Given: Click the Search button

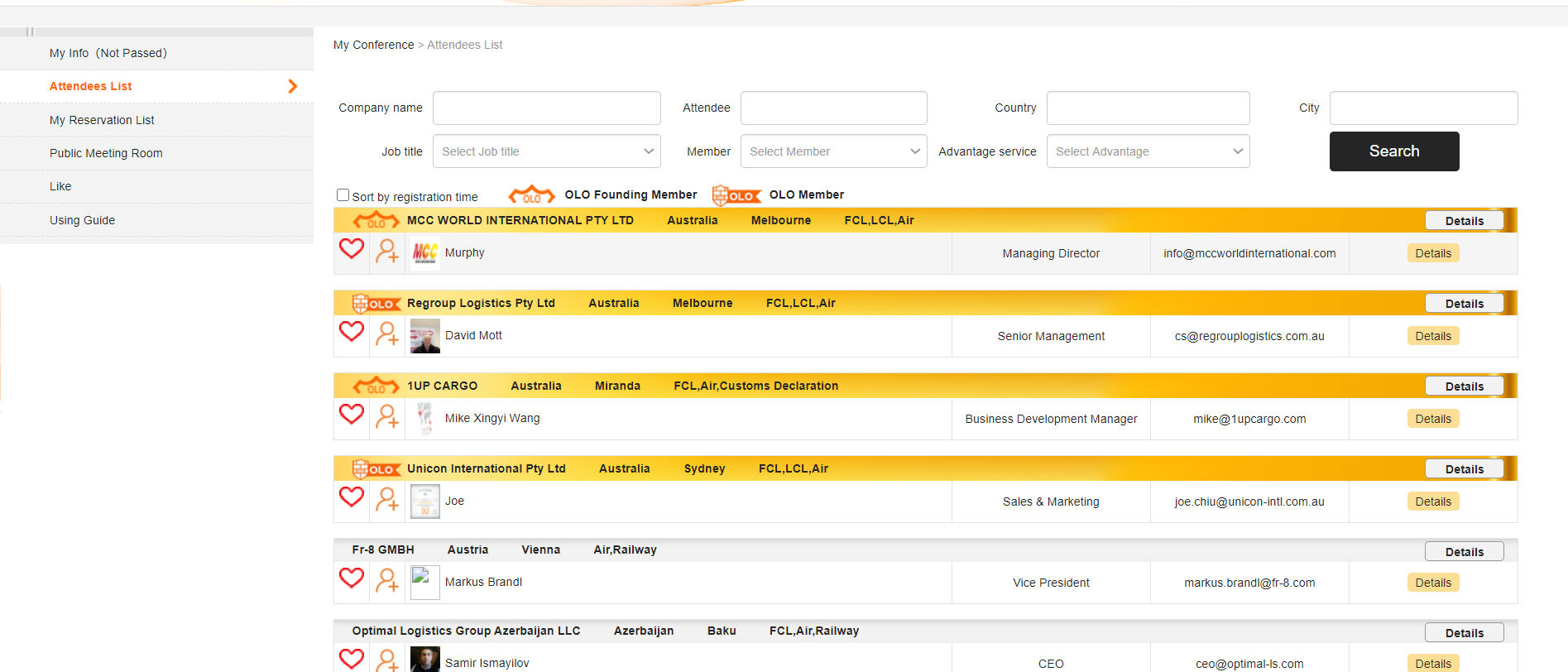Looking at the screenshot, I should click(1394, 151).
